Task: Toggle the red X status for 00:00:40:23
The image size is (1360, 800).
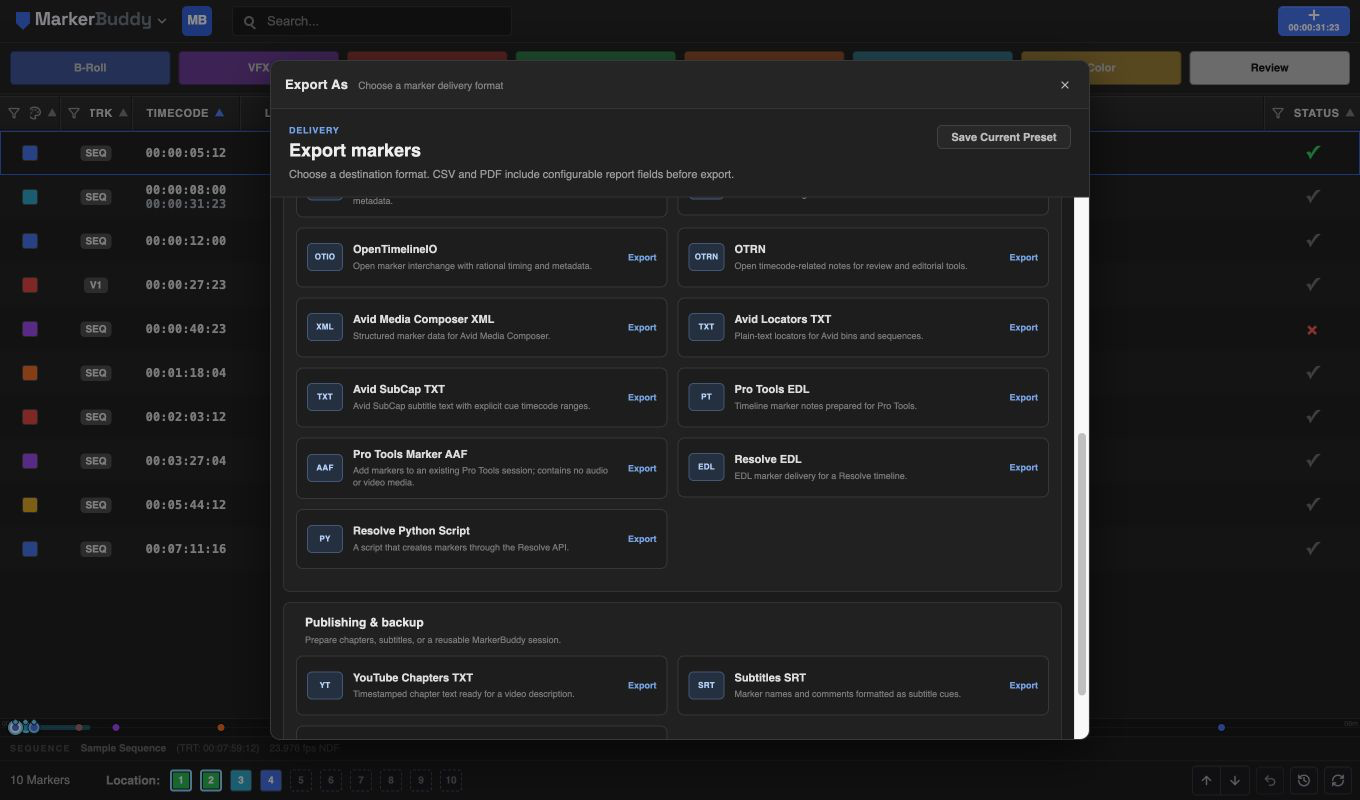Action: pyautogui.click(x=1312, y=329)
